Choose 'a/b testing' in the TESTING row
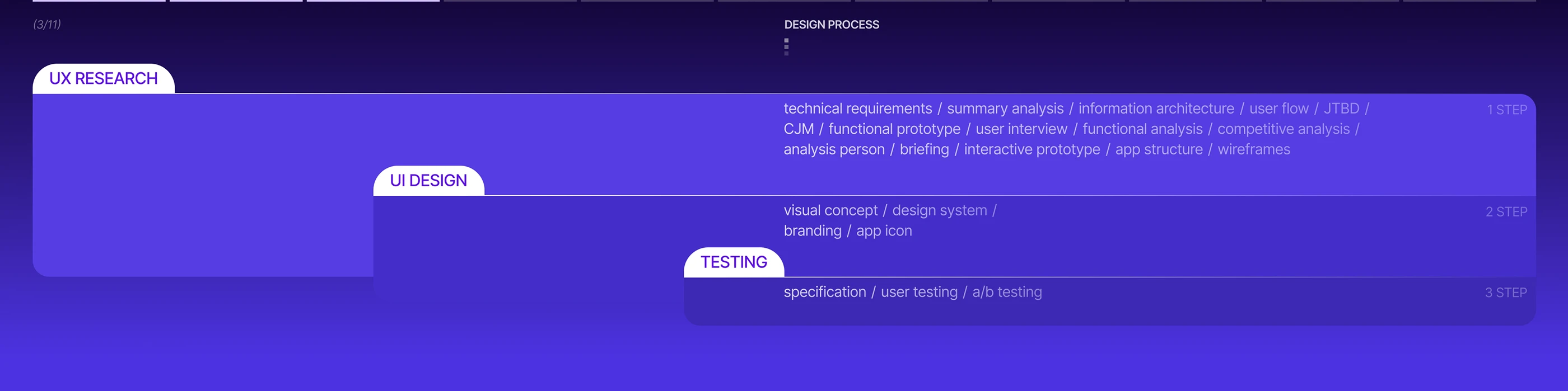1568x391 pixels. 1007,293
